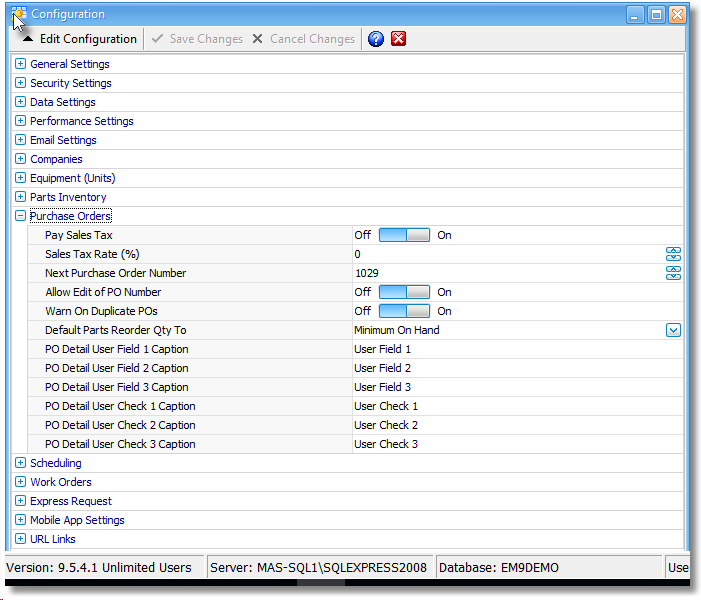Minimize the Configuration window
701x600 pixels.
tap(634, 14)
